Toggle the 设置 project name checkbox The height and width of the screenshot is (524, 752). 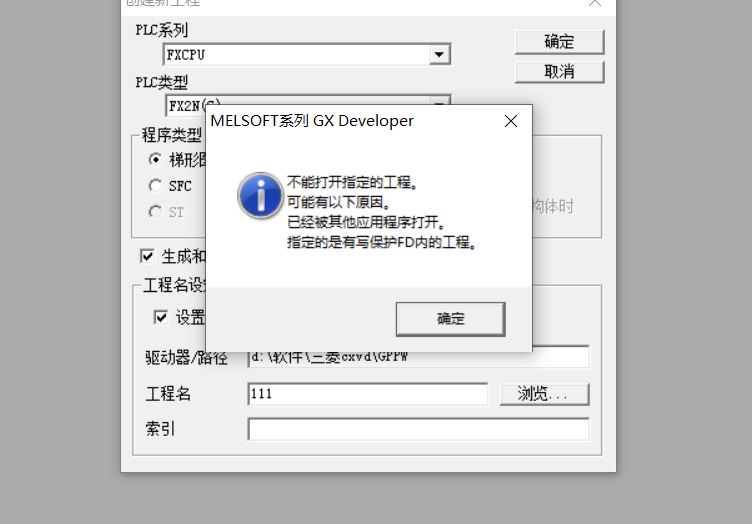tap(161, 317)
